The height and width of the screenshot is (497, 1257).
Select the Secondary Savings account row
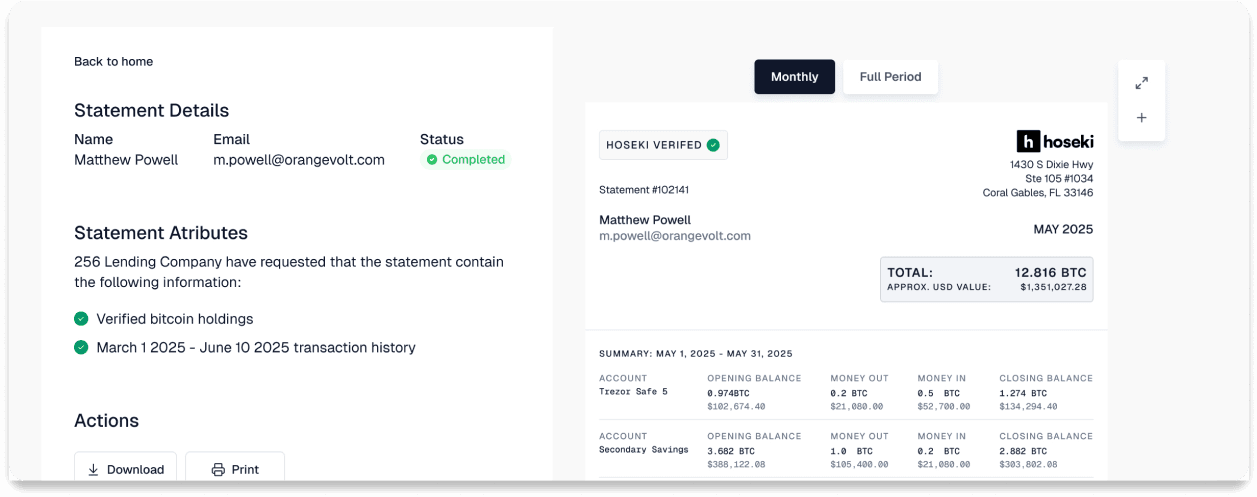point(845,451)
